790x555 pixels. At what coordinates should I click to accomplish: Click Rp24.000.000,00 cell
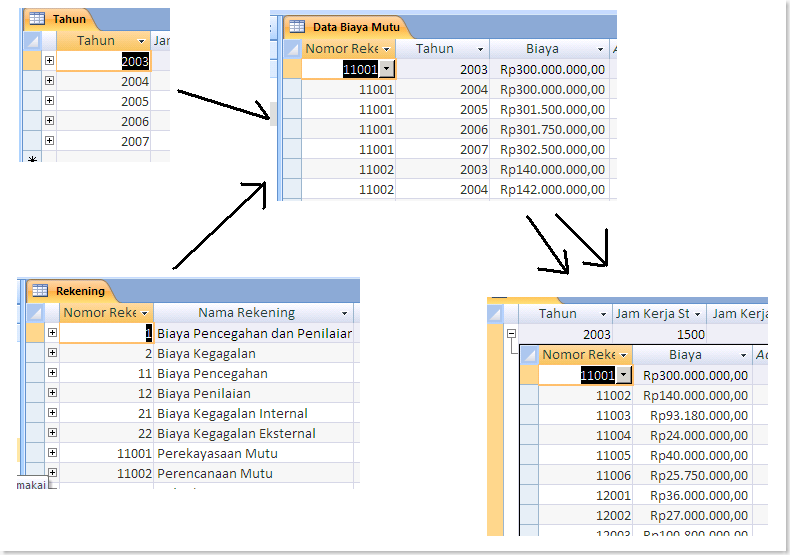pyautogui.click(x=692, y=436)
